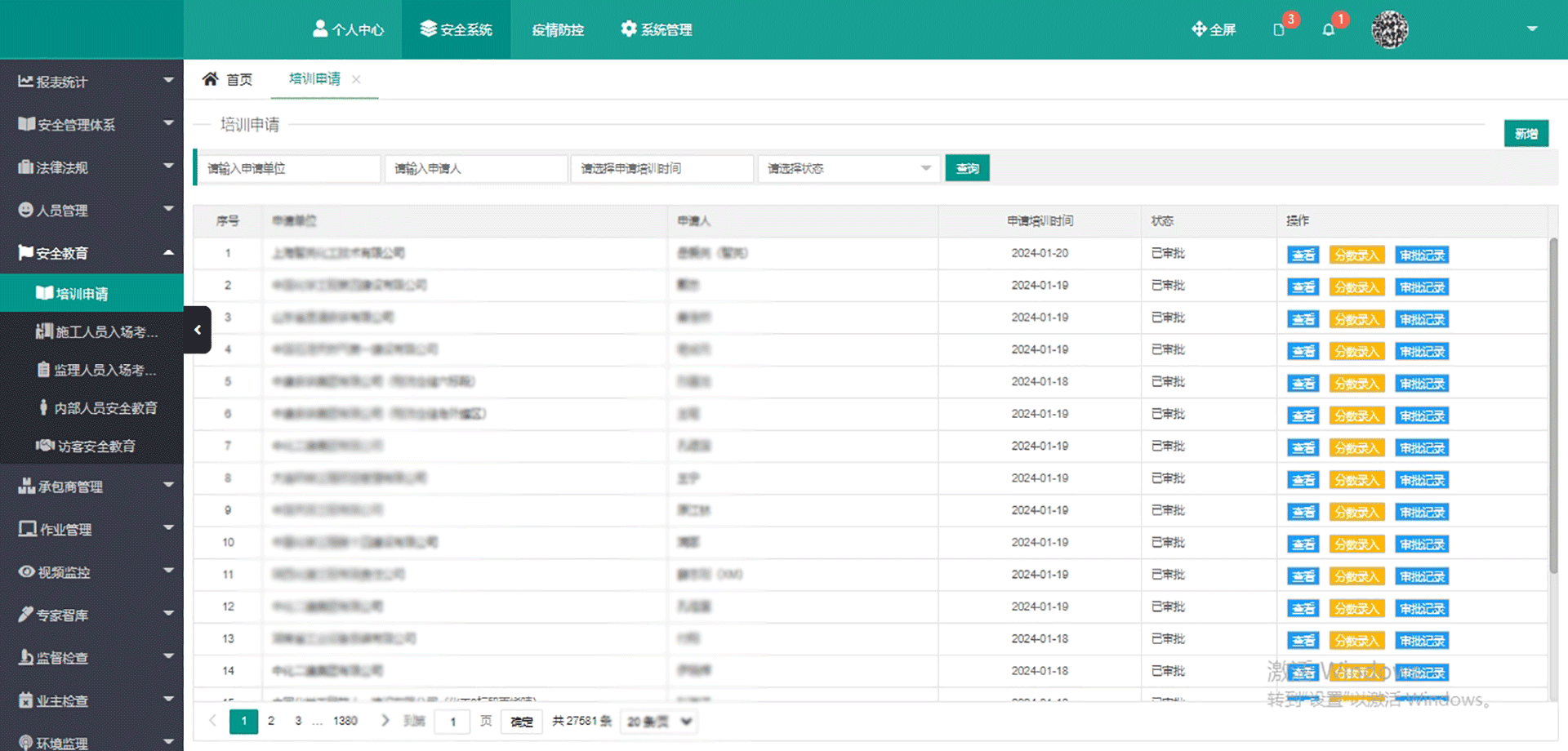Close the 培训申请 tab
This screenshot has height=751, width=1568.
[x=356, y=79]
